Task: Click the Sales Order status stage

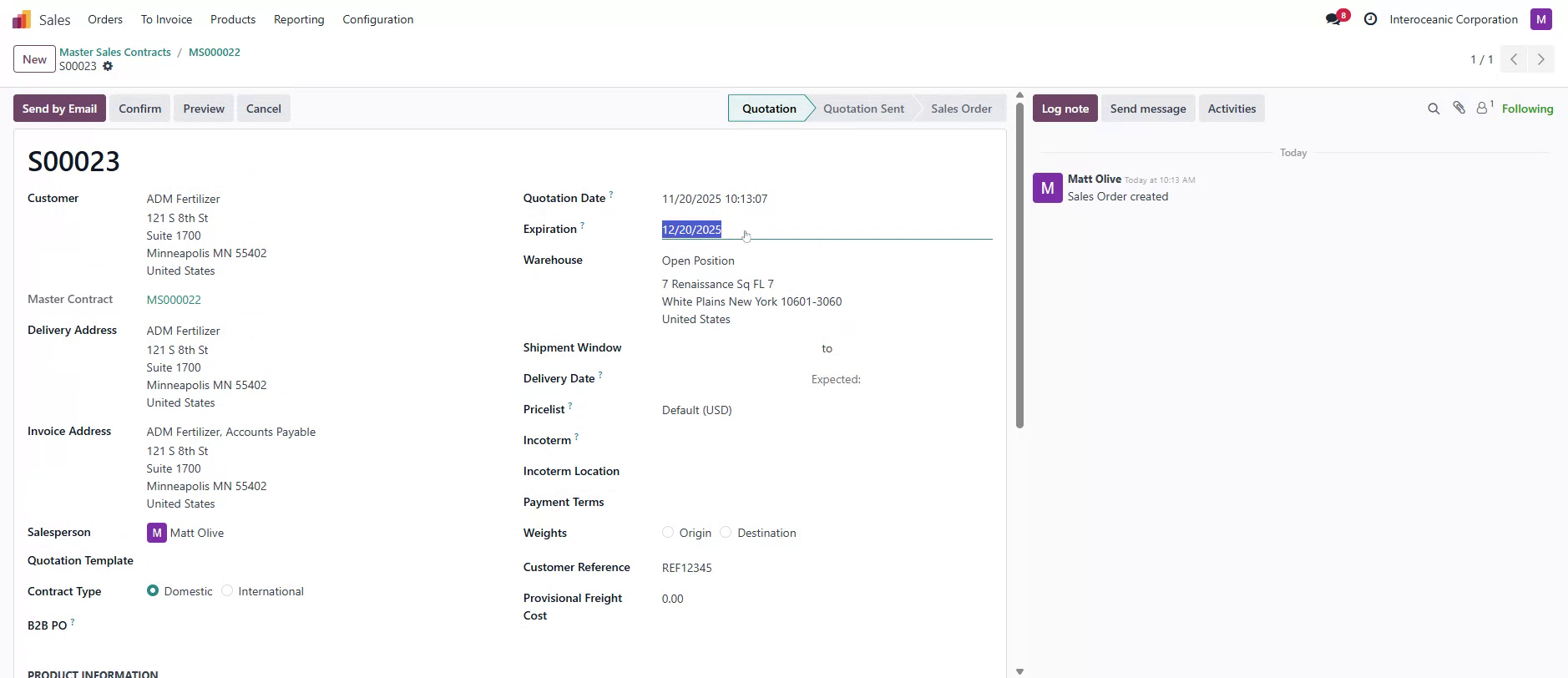Action: [961, 109]
